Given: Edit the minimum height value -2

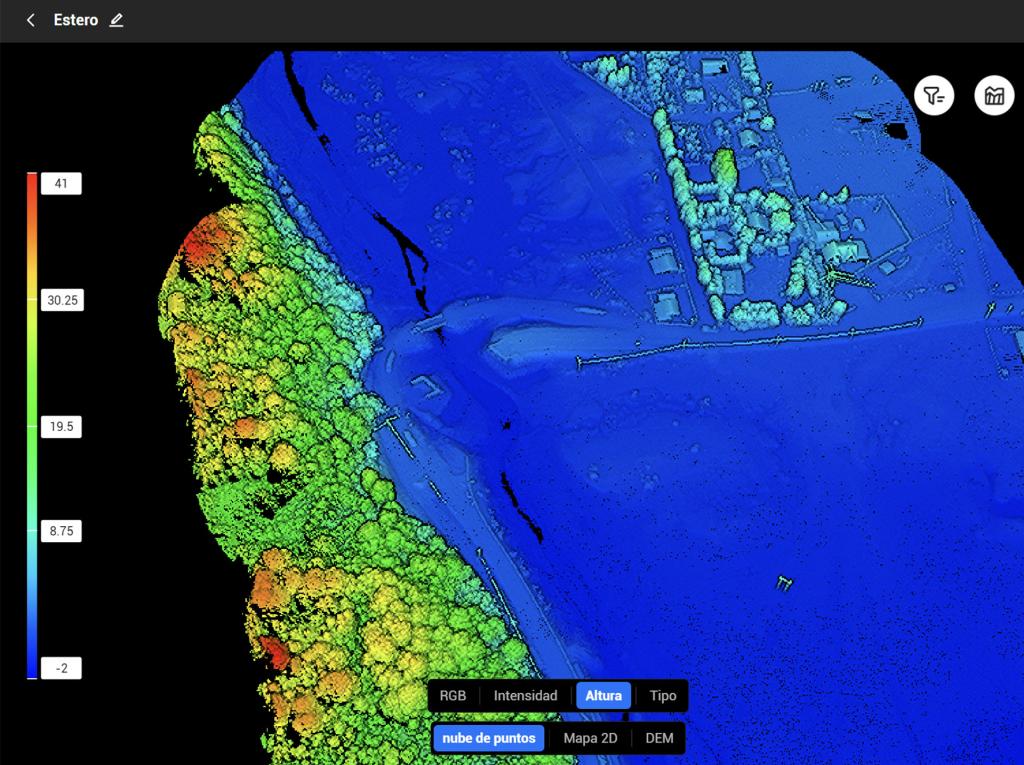Looking at the screenshot, I should pos(61,668).
